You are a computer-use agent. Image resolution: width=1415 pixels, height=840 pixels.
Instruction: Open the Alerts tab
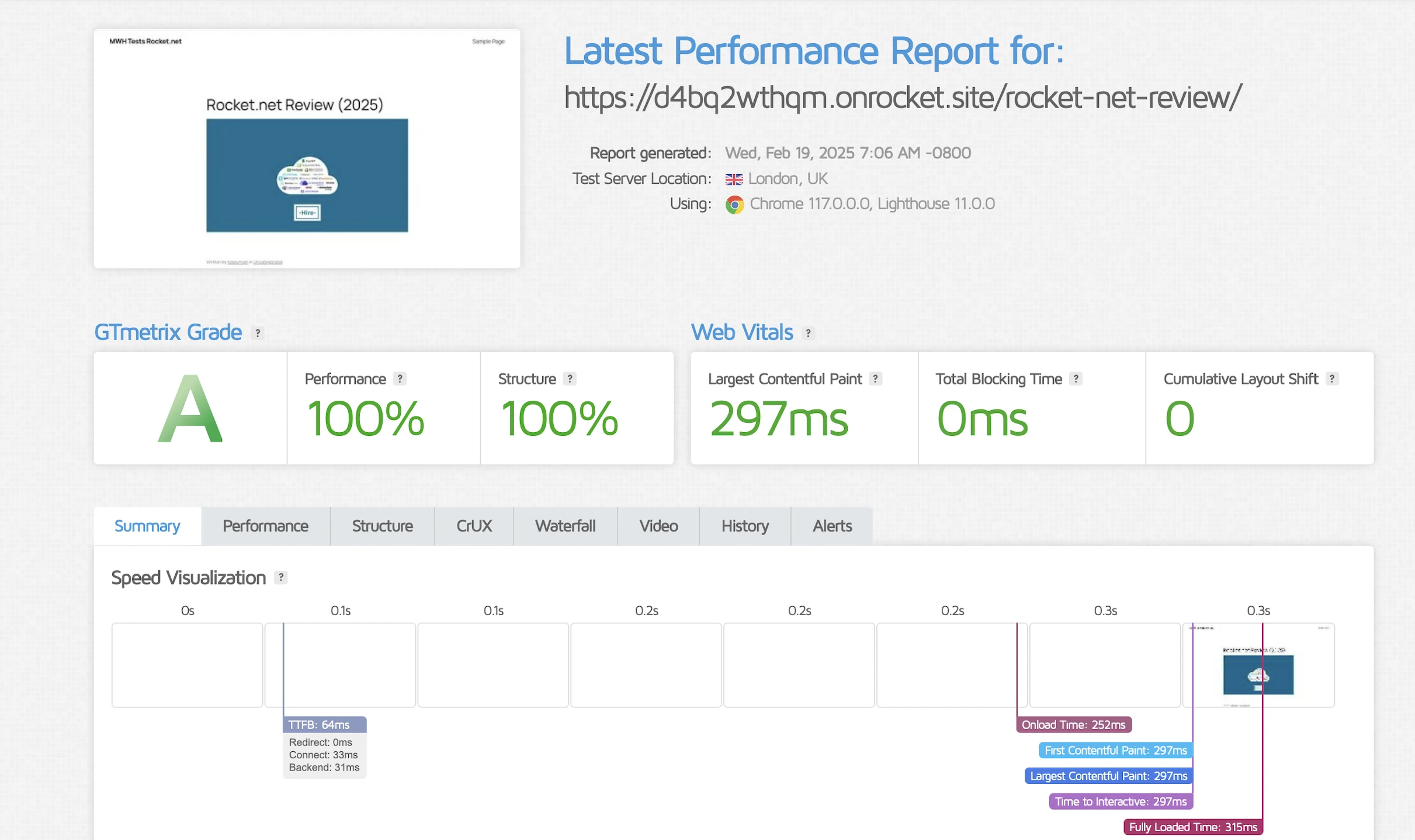click(x=832, y=526)
